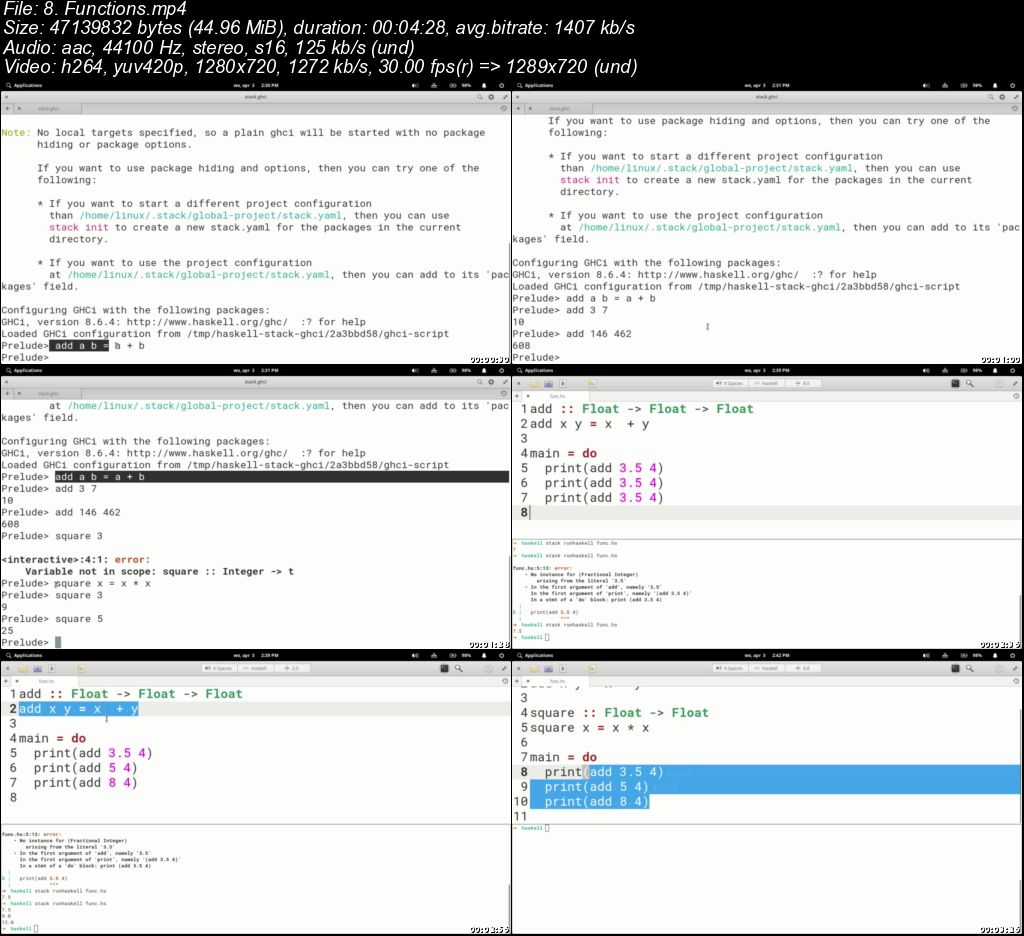
Task: Click the stack.yaml path in top-right frame's second bullet
Action: click(x=710, y=227)
